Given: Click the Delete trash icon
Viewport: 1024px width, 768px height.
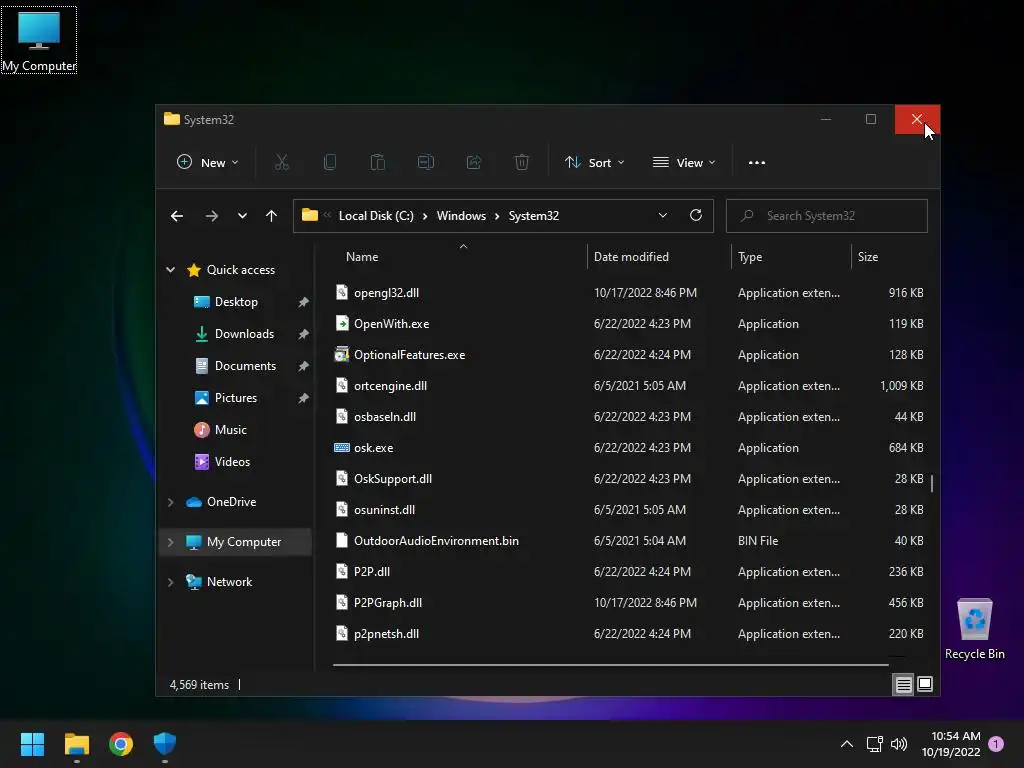Looking at the screenshot, I should 521,162.
